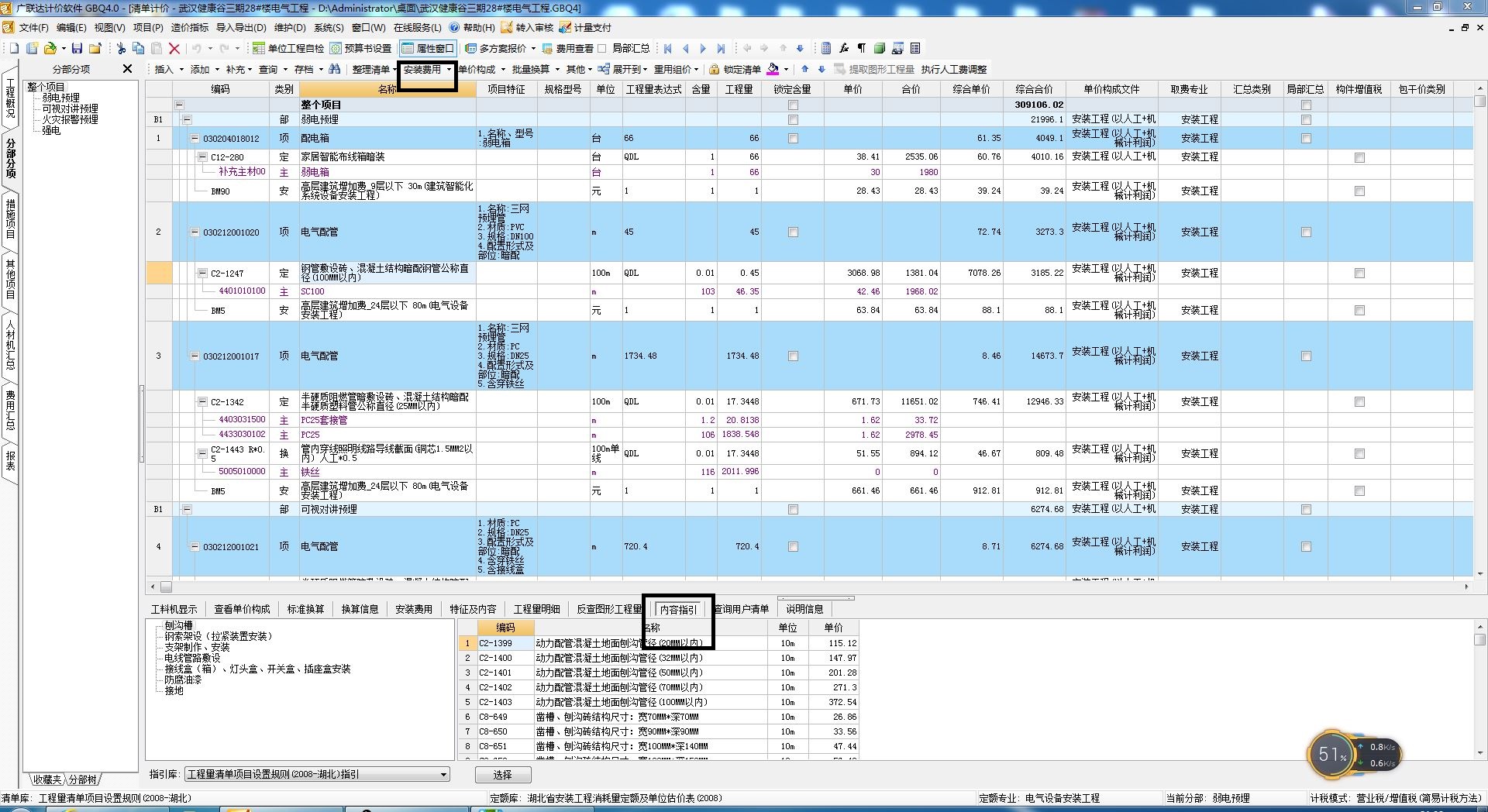Collapse the 可视对讲预埋 section expander
This screenshot has width=1488, height=812.
(187, 509)
